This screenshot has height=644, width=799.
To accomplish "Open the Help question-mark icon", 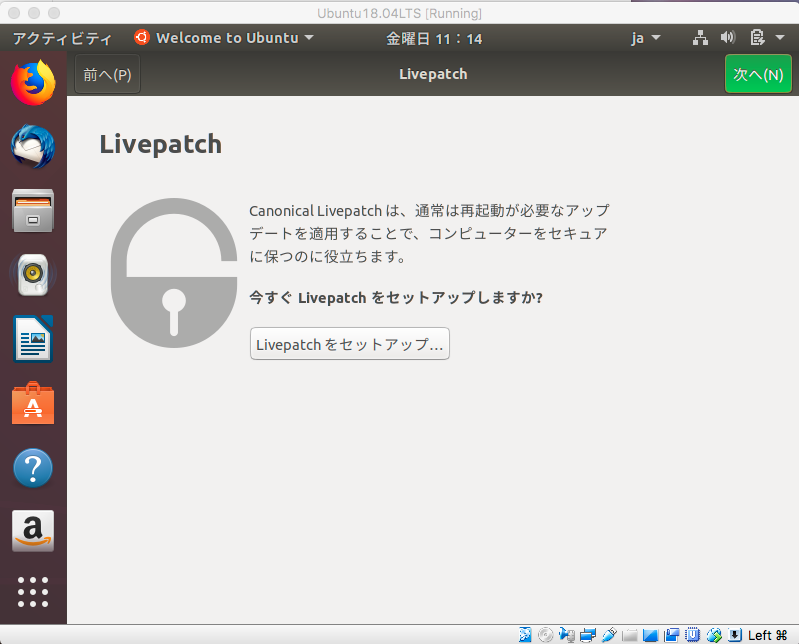I will pyautogui.click(x=33, y=467).
